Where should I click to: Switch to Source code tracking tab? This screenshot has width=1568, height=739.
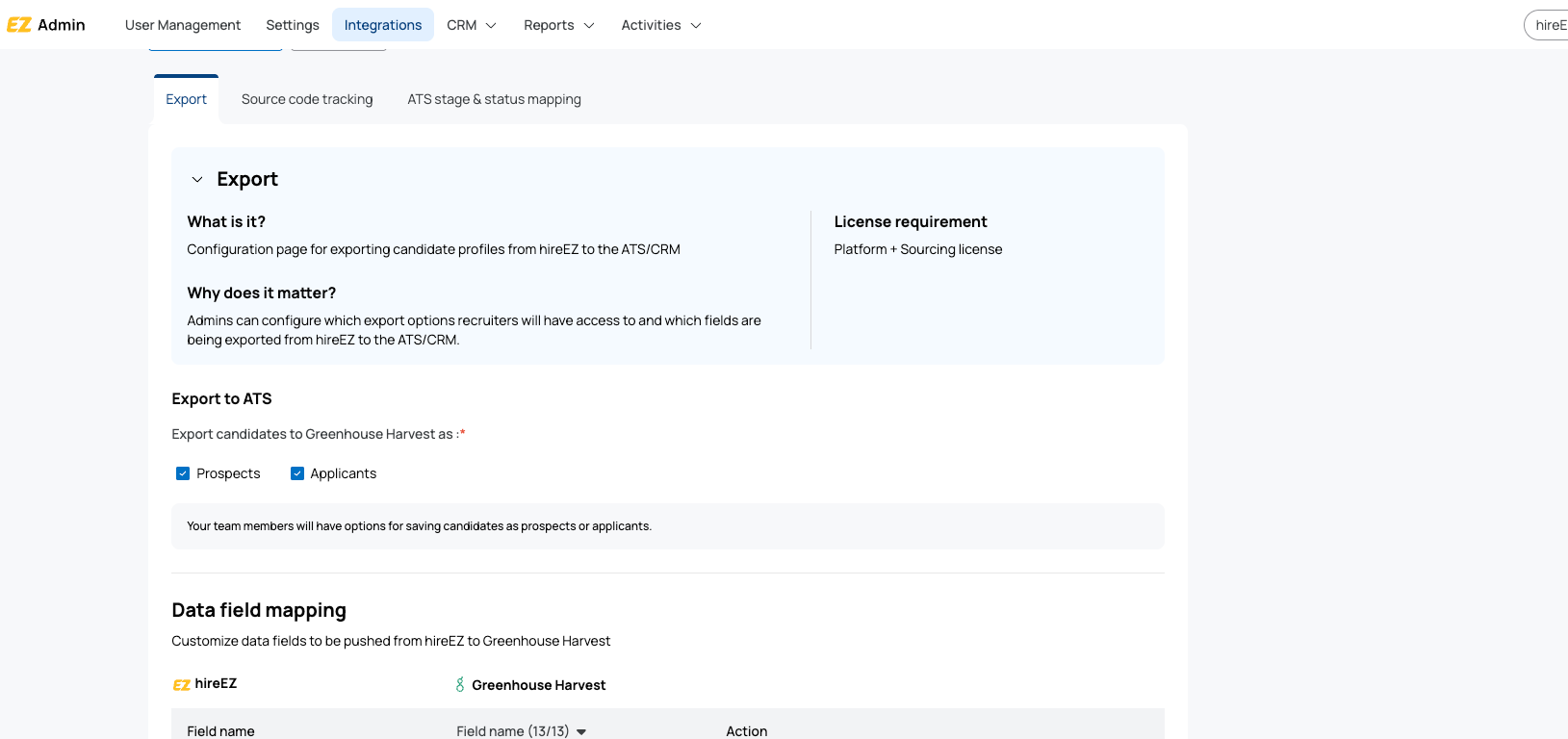[x=307, y=99]
